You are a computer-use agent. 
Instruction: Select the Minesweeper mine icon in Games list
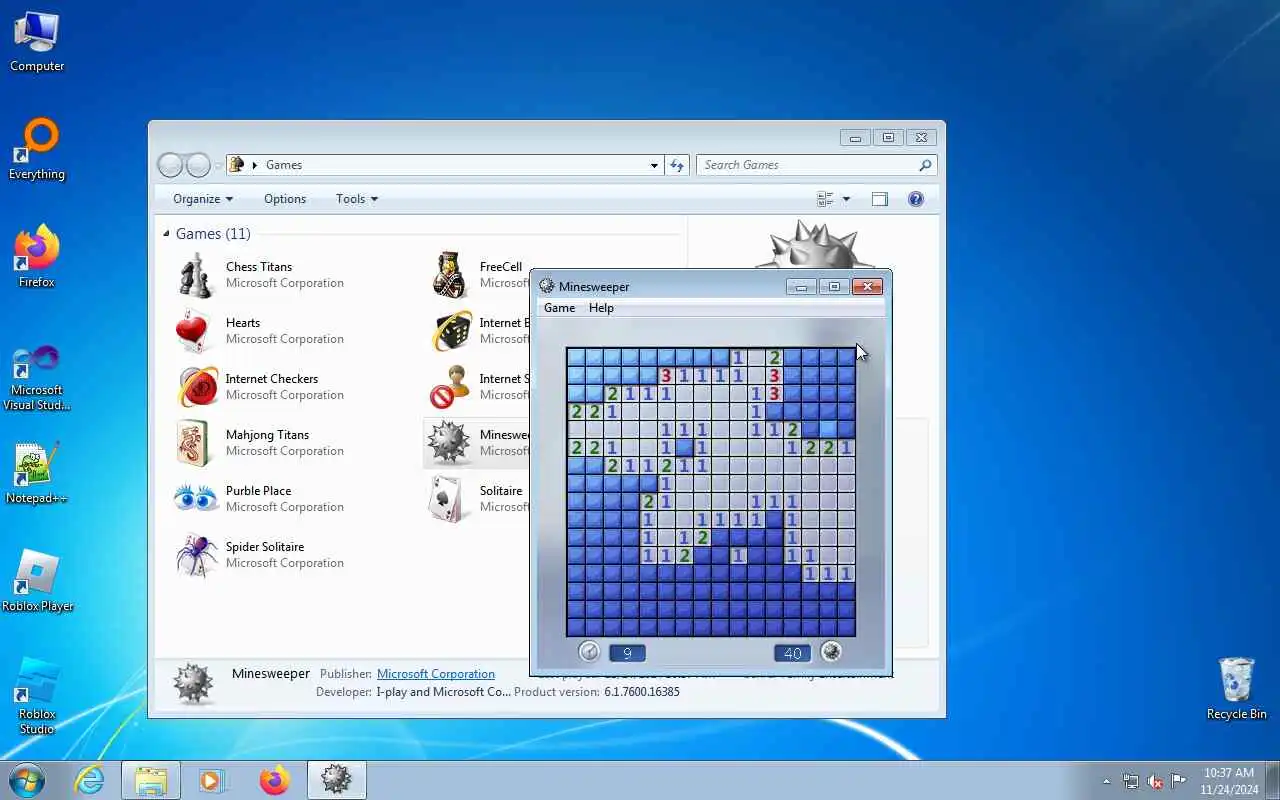click(x=448, y=443)
